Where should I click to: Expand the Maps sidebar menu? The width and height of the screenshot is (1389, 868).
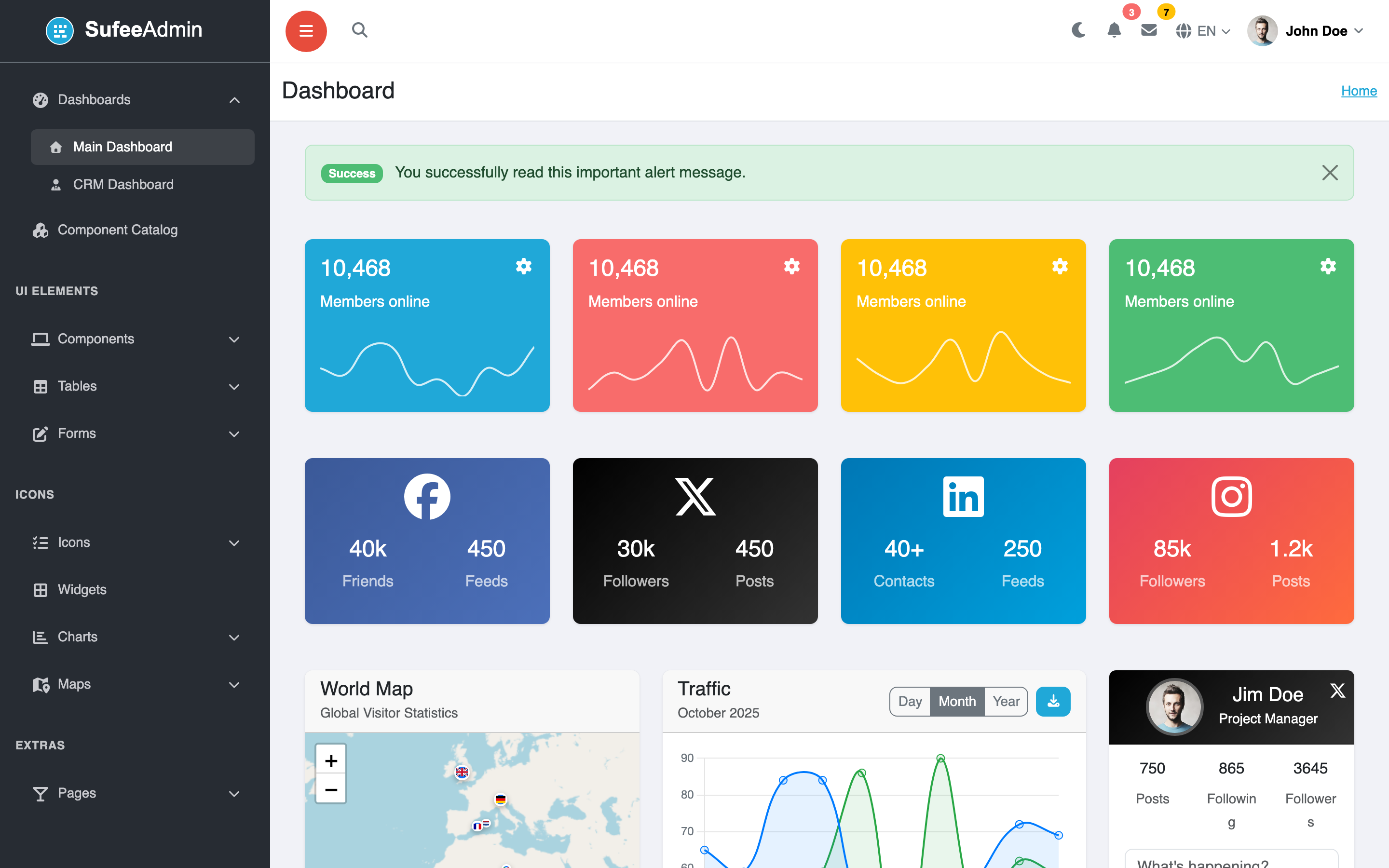[136, 684]
